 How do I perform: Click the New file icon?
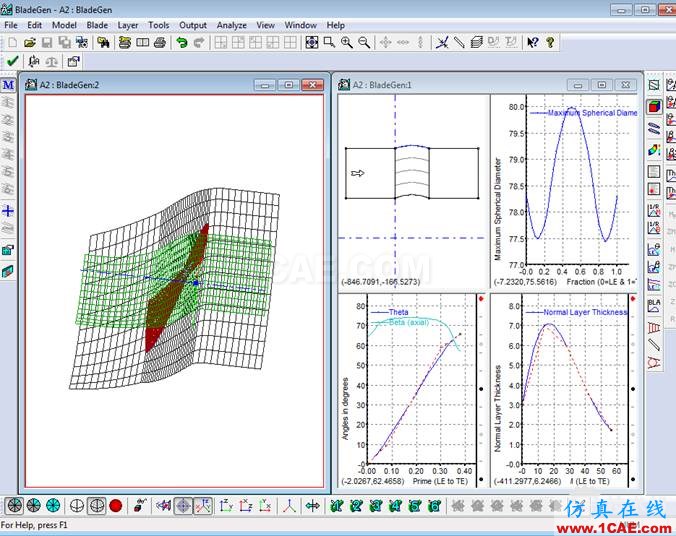click(x=13, y=42)
